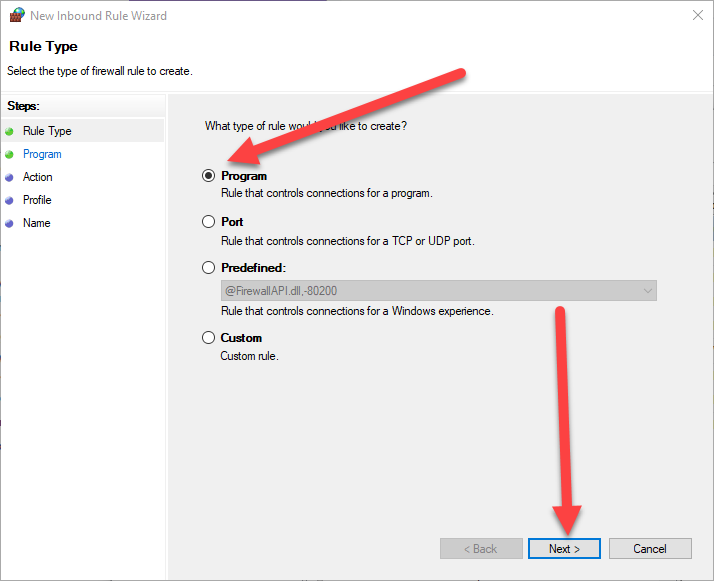This screenshot has width=714, height=581.
Task: Select the Program radio button
Action: 208,176
